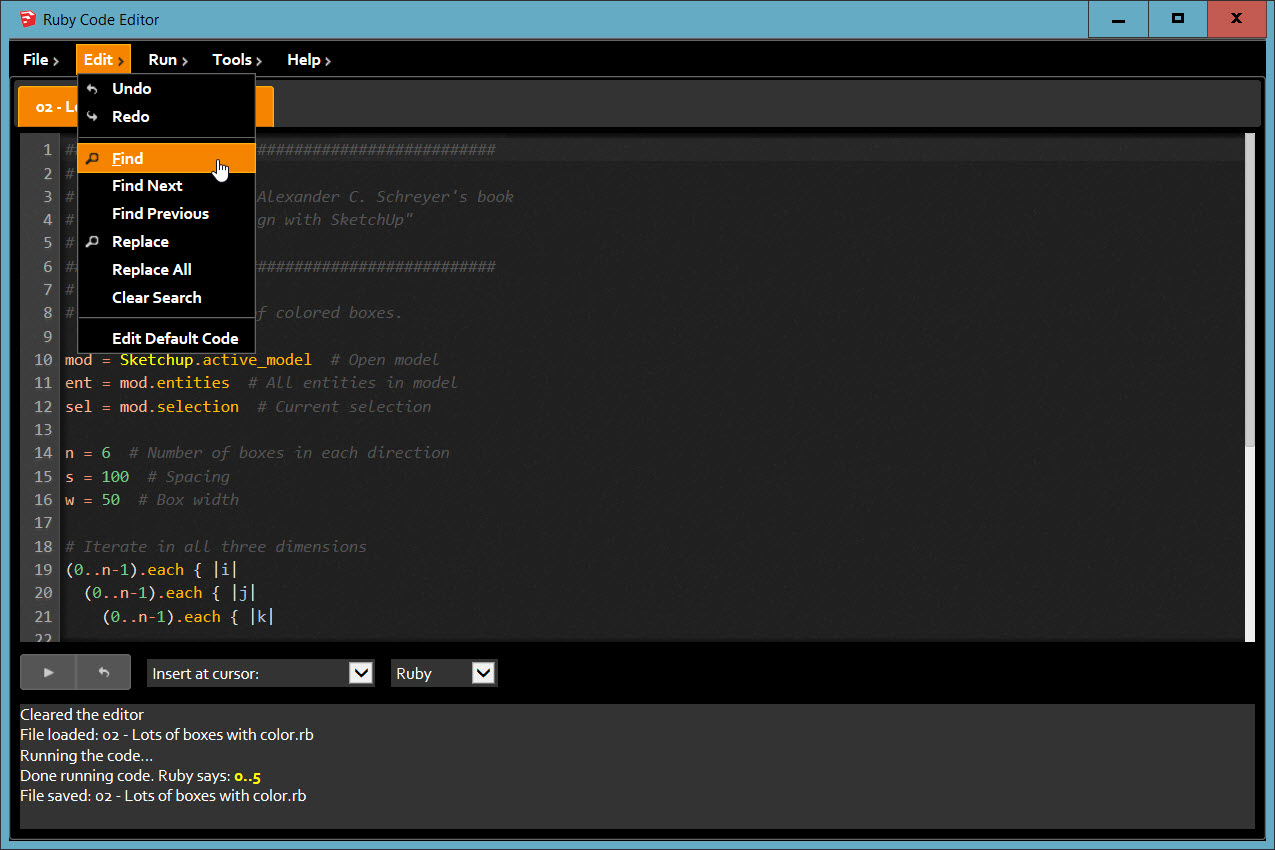1275x850 pixels.
Task: Open the File menu
Action: pyautogui.click(x=40, y=60)
